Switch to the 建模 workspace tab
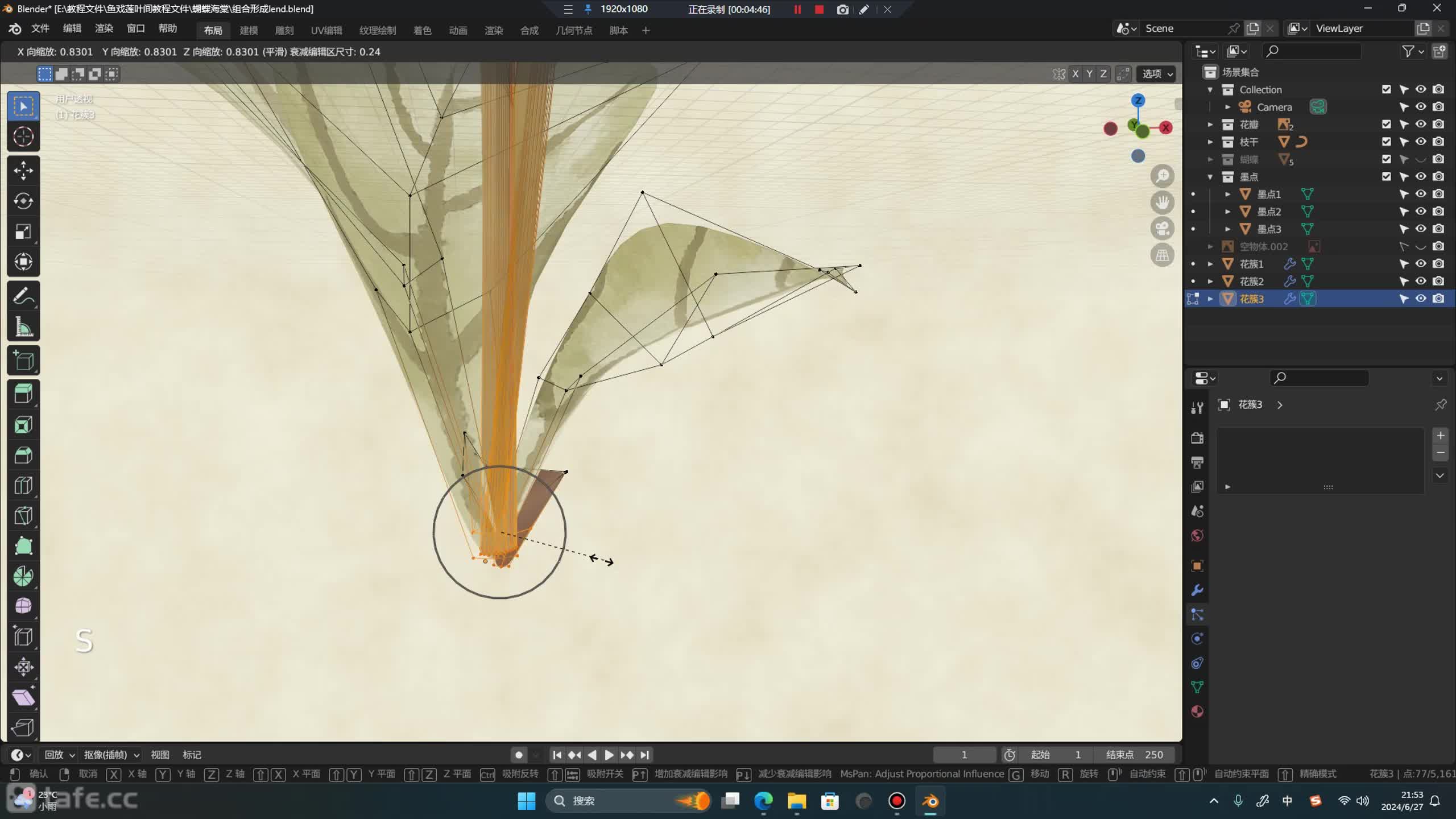Screen dimensions: 1456x819 [x=249, y=31]
